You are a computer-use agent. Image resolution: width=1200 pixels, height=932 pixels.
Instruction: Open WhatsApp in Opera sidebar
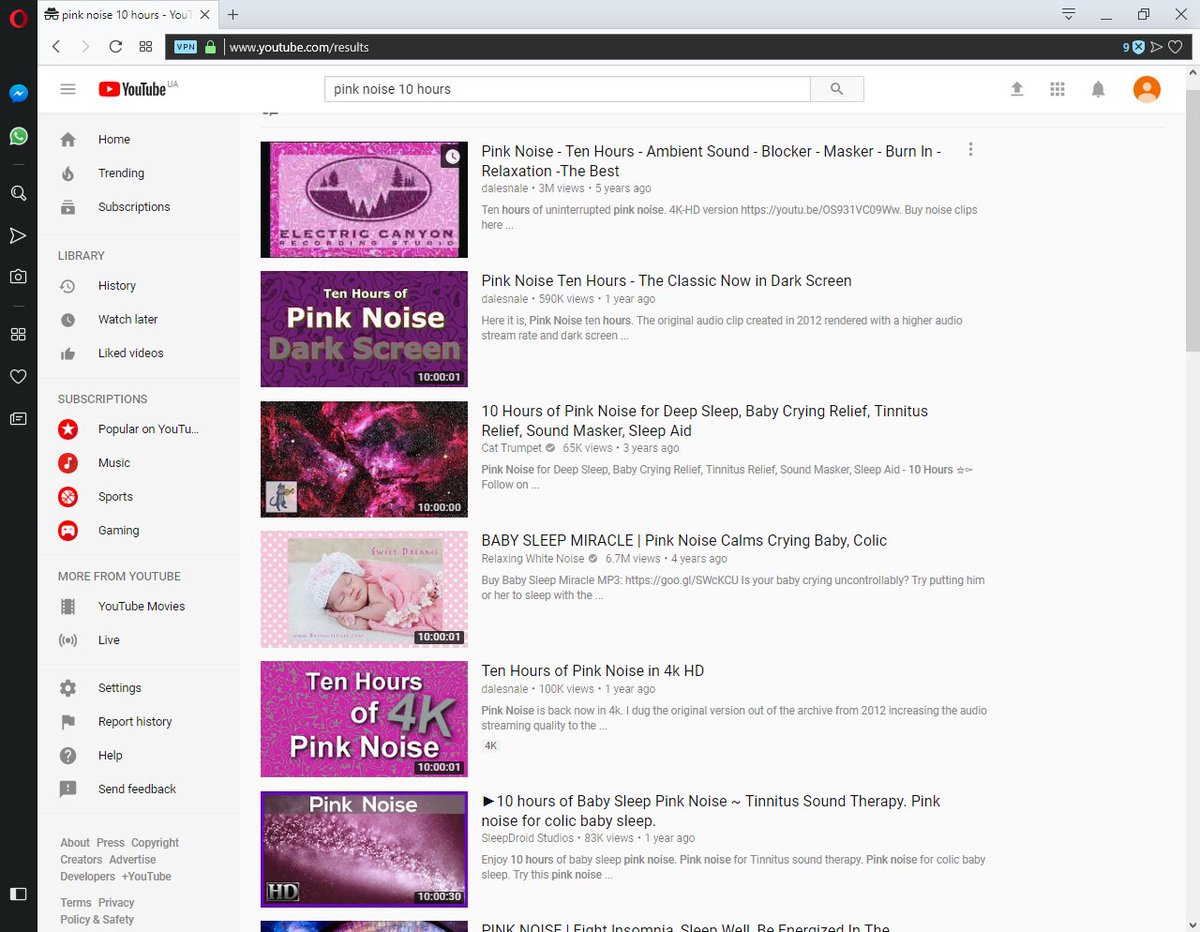click(18, 136)
